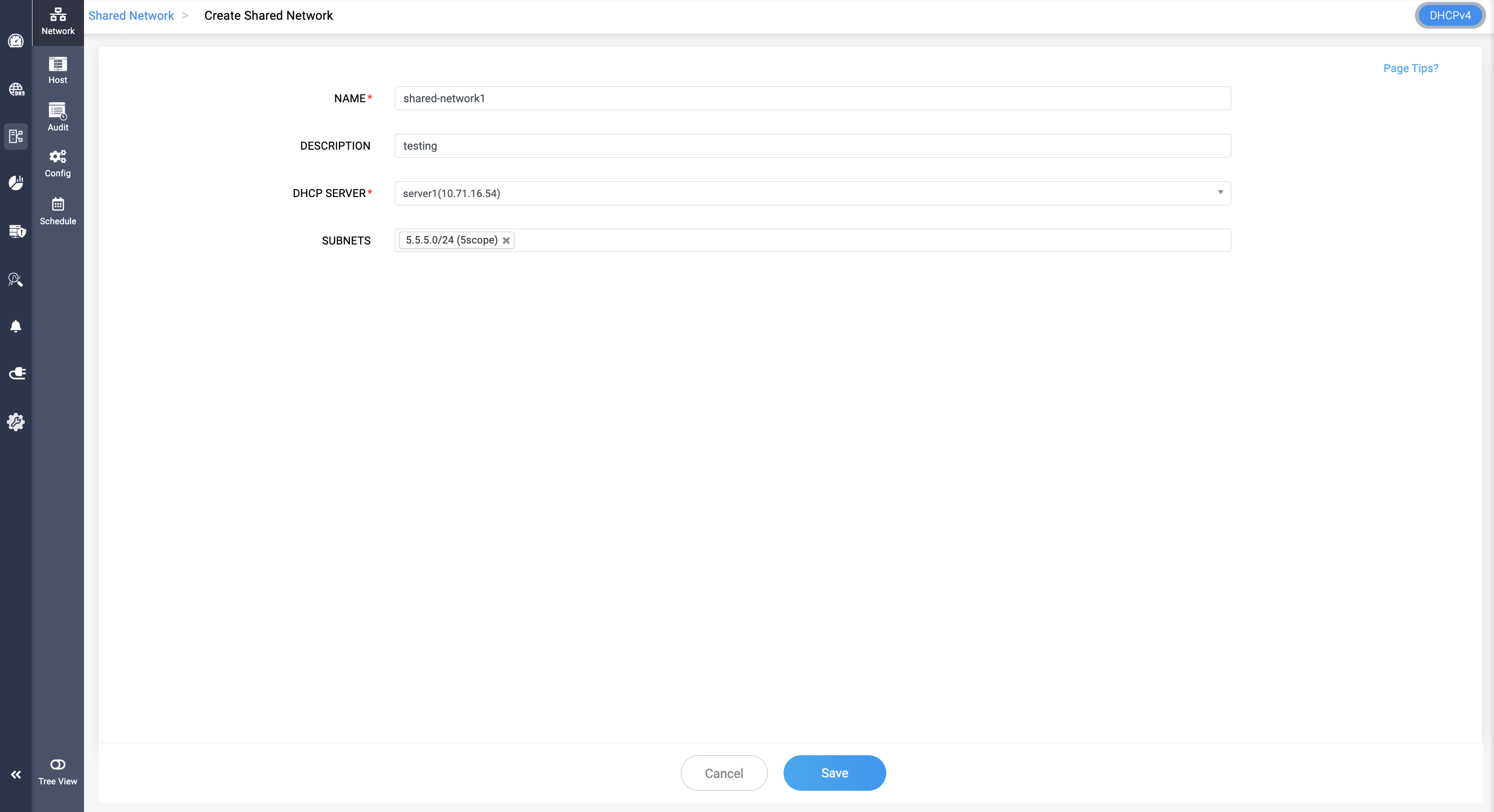Toggle the DHCPv4 version switch
Viewport: 1494px width, 812px height.
[x=1450, y=16]
